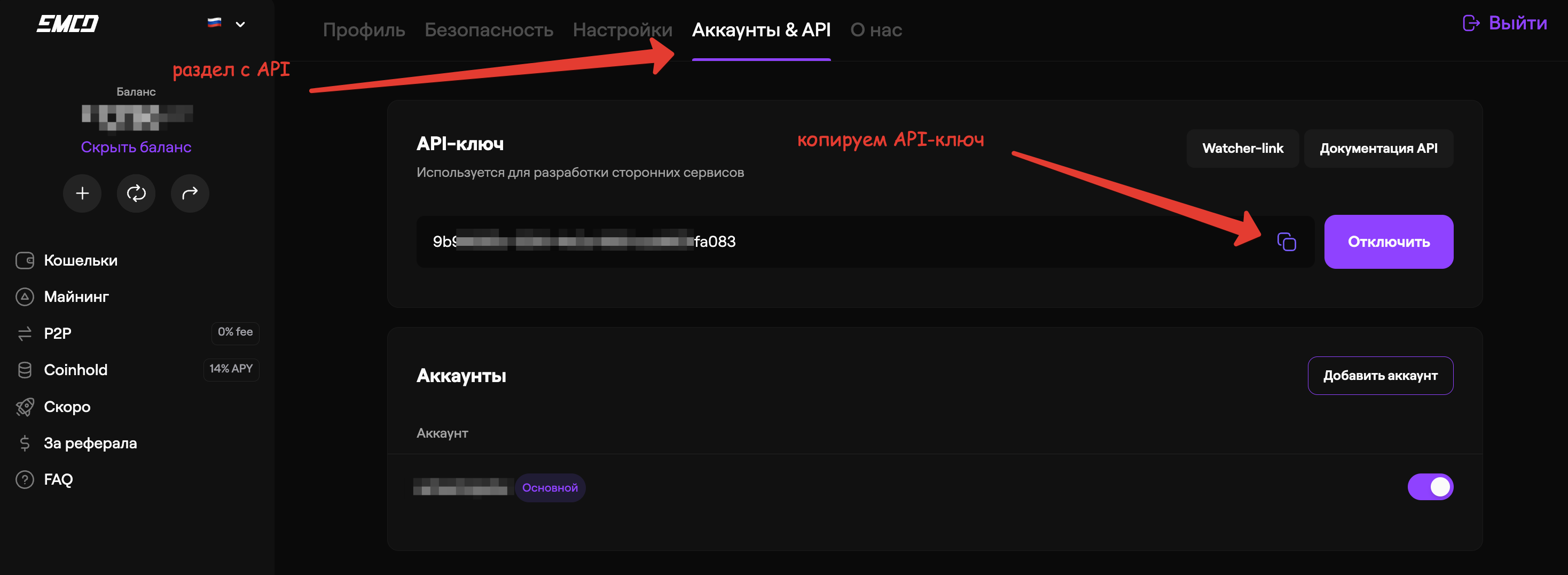Expand the language flag dropdown
The width and height of the screenshot is (1568, 575).
point(226,24)
